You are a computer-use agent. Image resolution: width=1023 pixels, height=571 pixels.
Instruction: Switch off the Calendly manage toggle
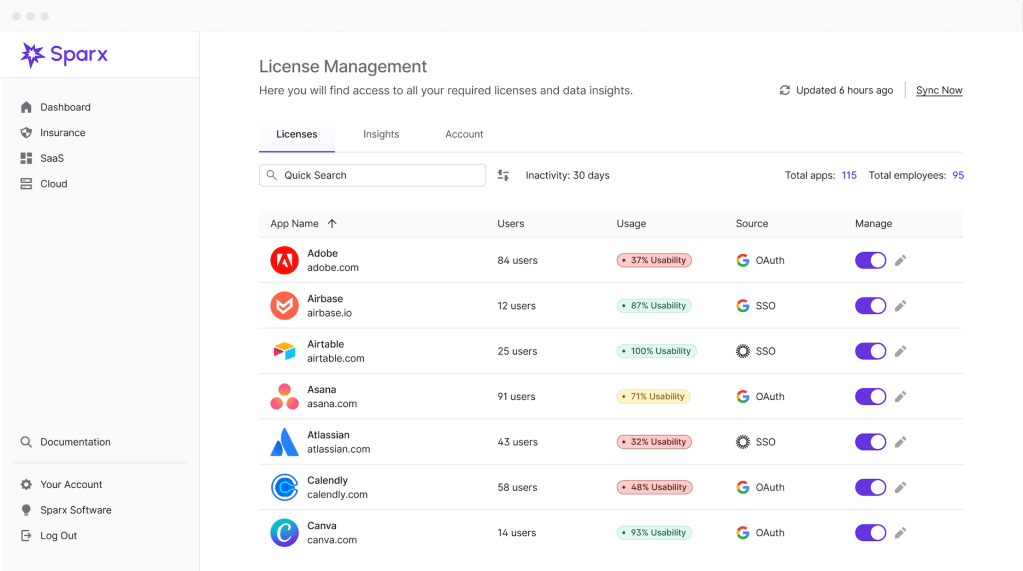click(870, 488)
